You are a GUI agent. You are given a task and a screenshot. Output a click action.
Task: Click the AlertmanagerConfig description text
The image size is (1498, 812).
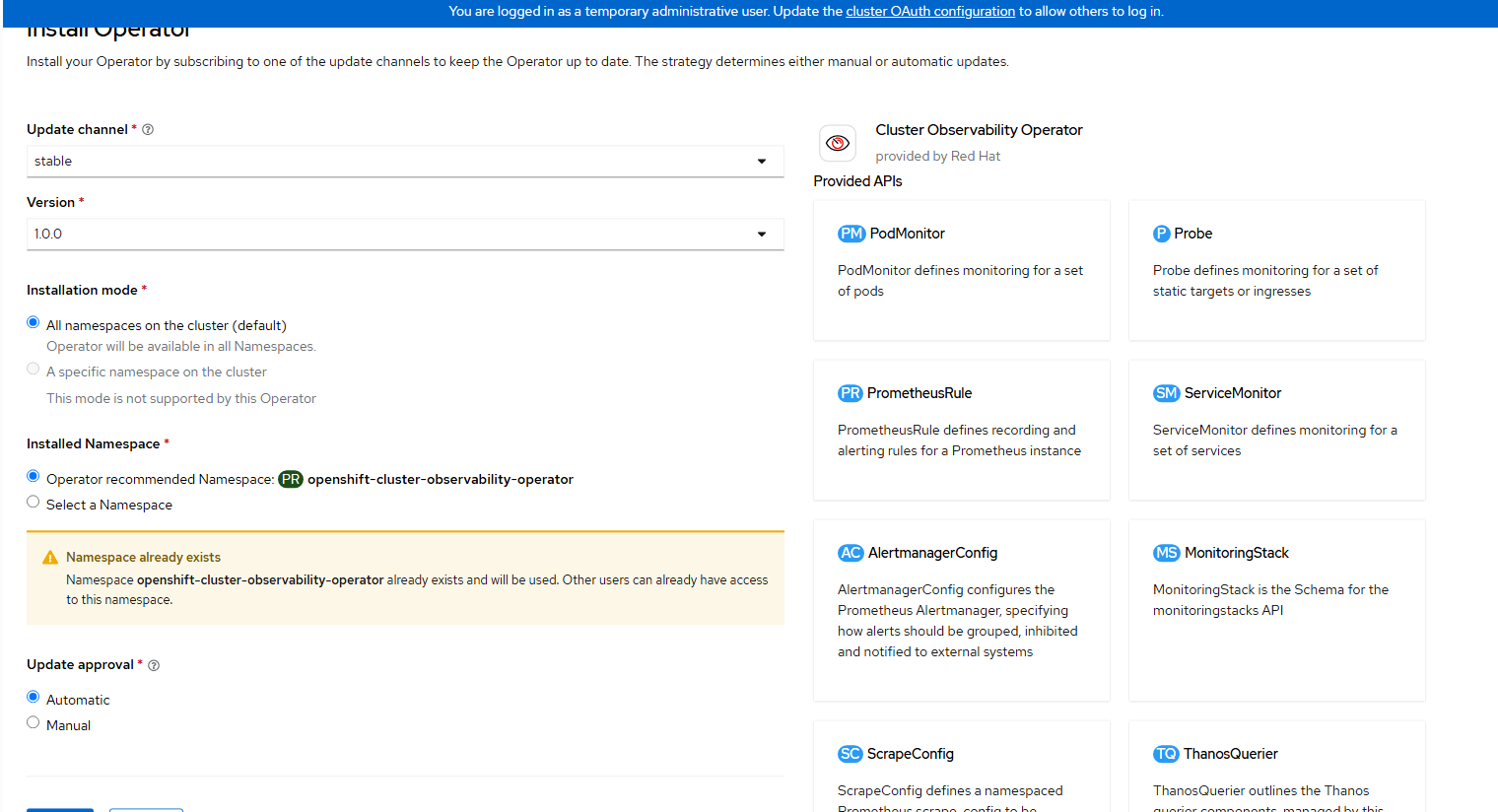point(958,621)
